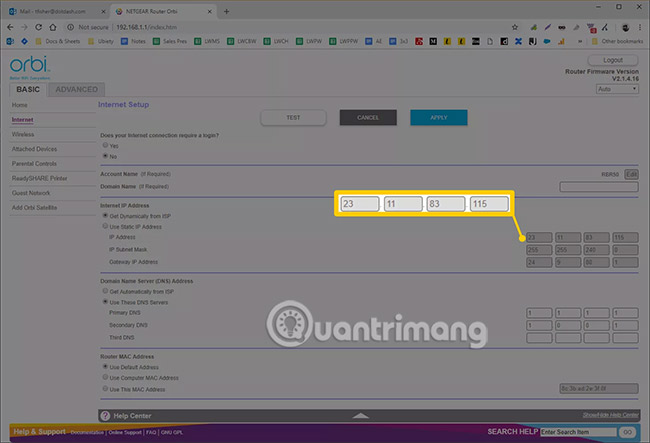Click the Logout button

613,60
